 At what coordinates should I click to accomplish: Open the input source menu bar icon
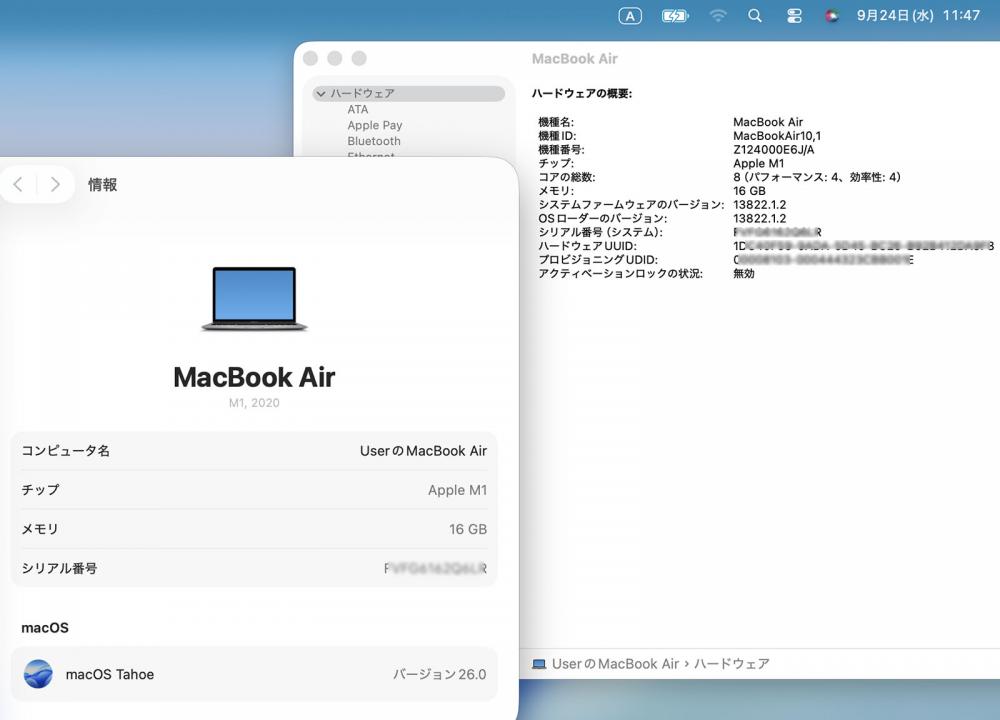(629, 16)
